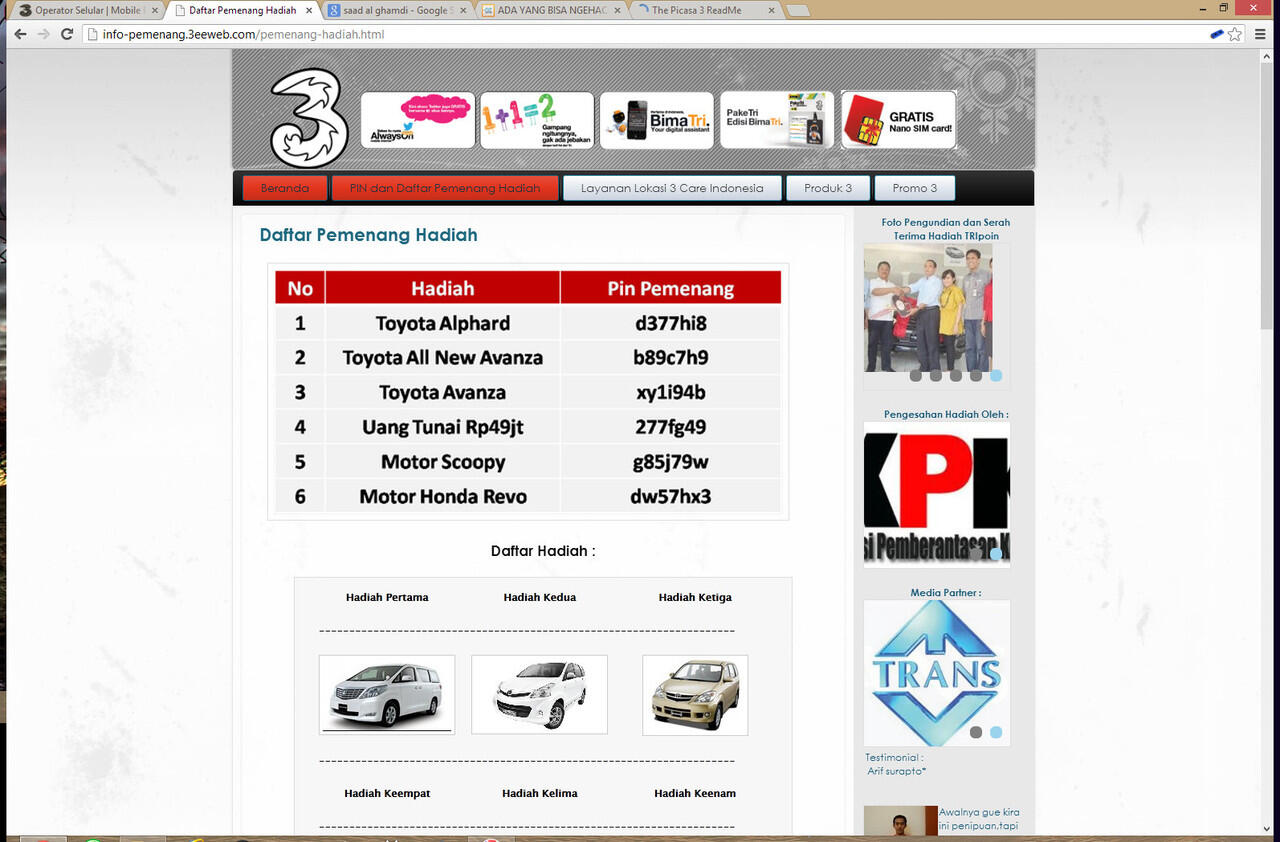Click the winner pin 277fg49
Image resolution: width=1280 pixels, height=842 pixels.
[670, 427]
